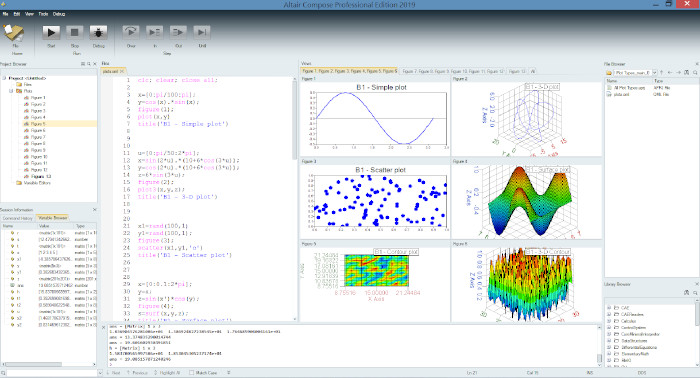The height and width of the screenshot is (378, 700).
Task: Click Highlight All in search bar
Action: [x=167, y=373]
